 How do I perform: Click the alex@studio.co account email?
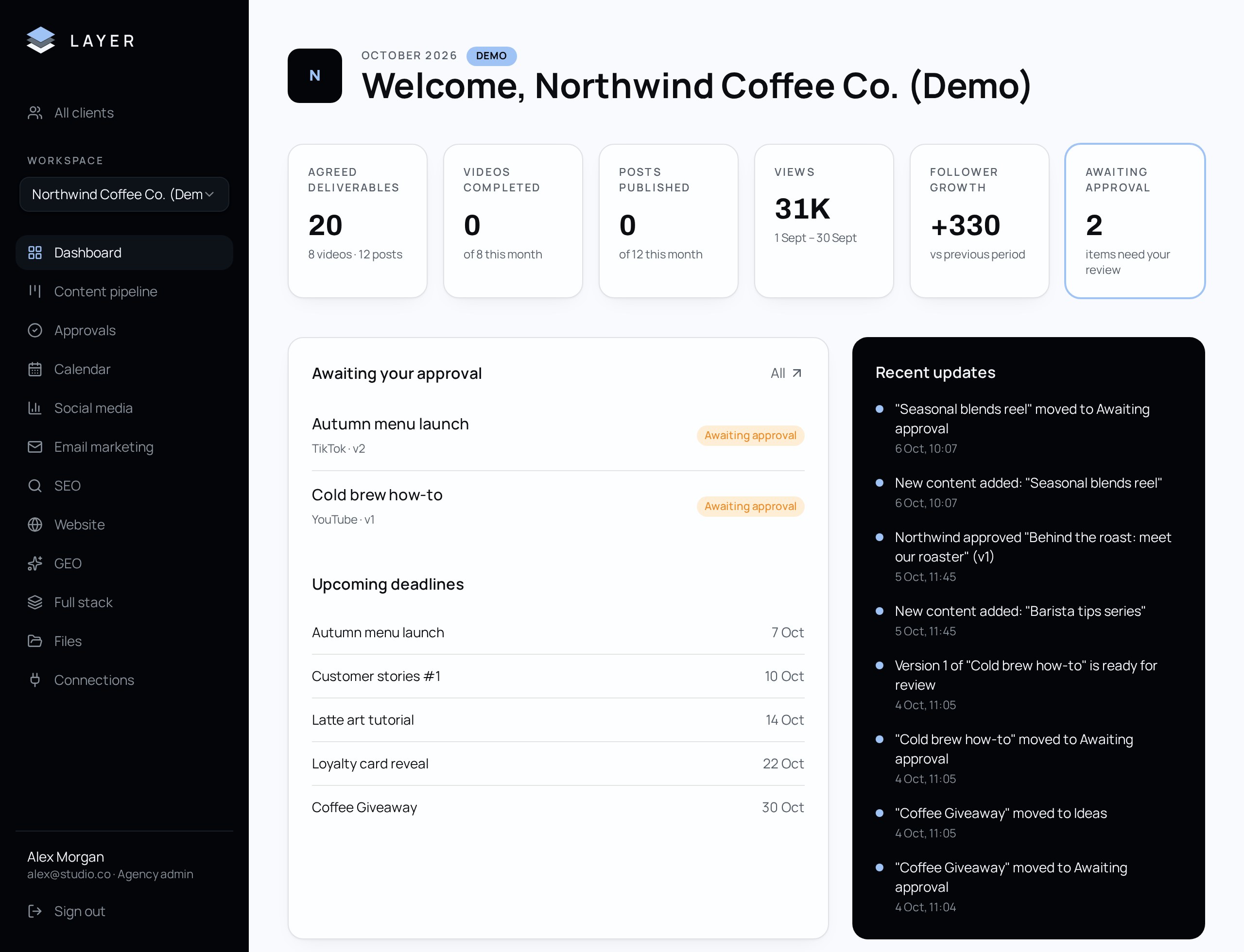point(69,874)
